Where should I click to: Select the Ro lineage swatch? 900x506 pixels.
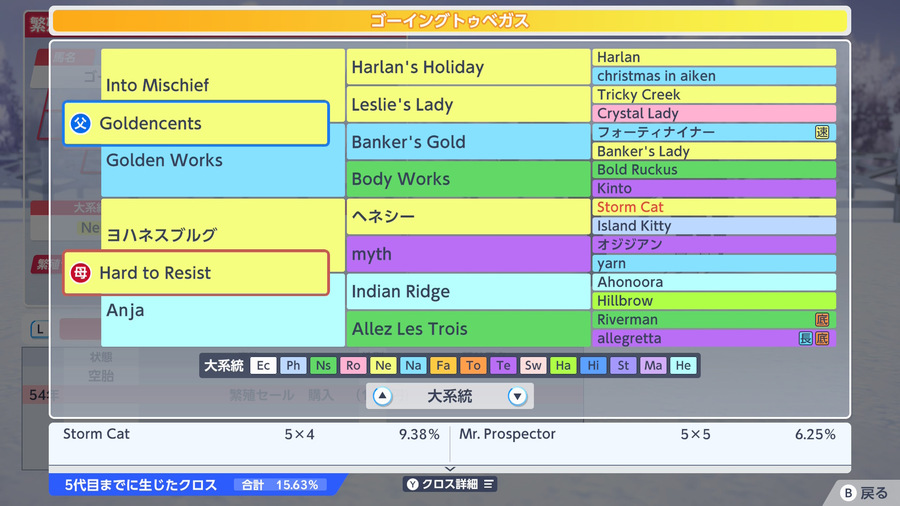tap(353, 365)
